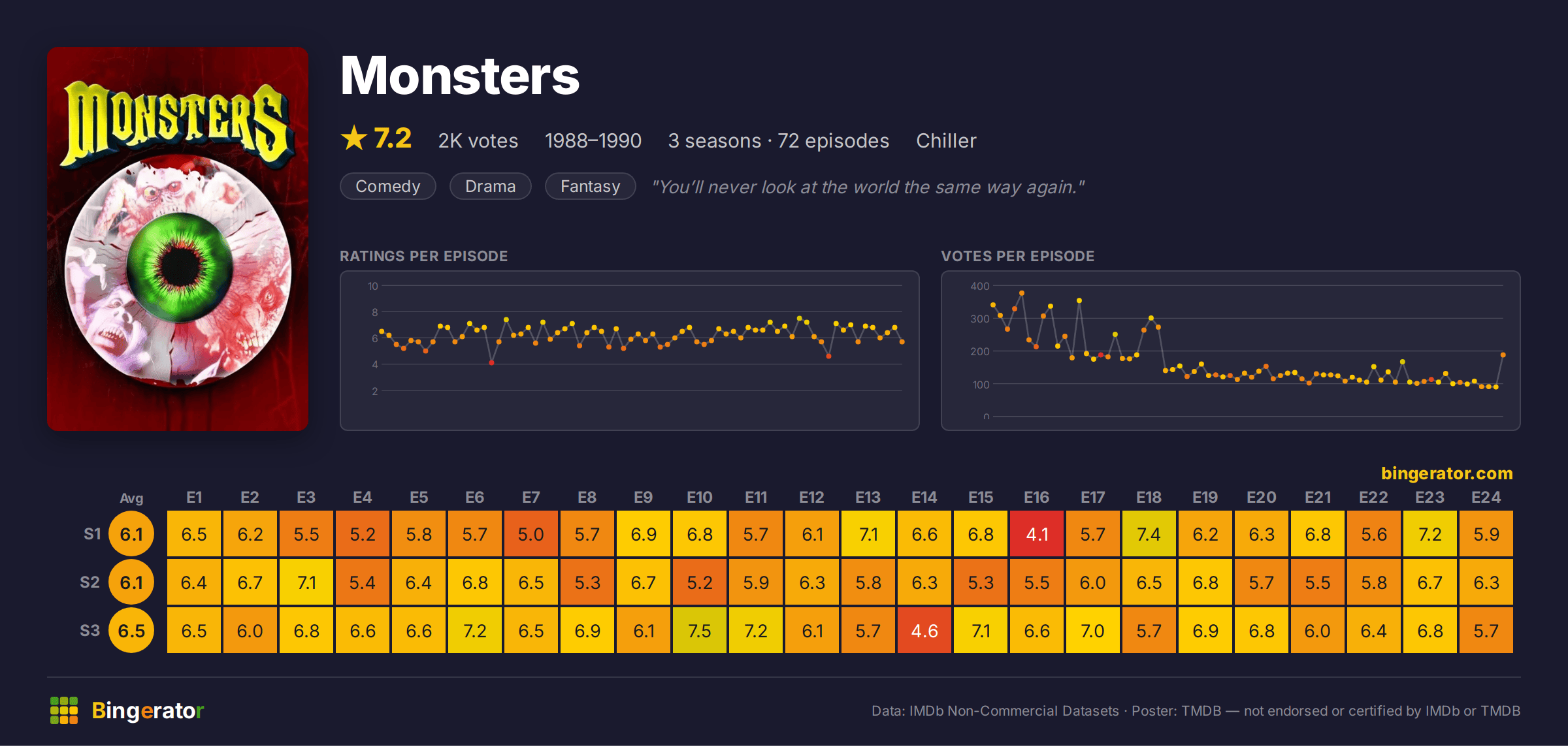1568x747 pixels.
Task: Select the Fantasy genre tag
Action: tap(591, 186)
